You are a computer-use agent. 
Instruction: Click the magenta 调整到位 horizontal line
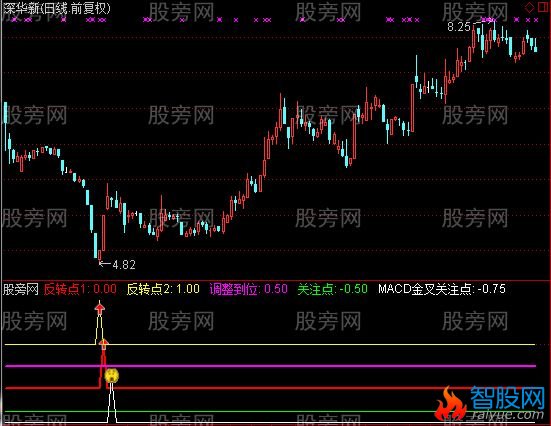coord(271,366)
